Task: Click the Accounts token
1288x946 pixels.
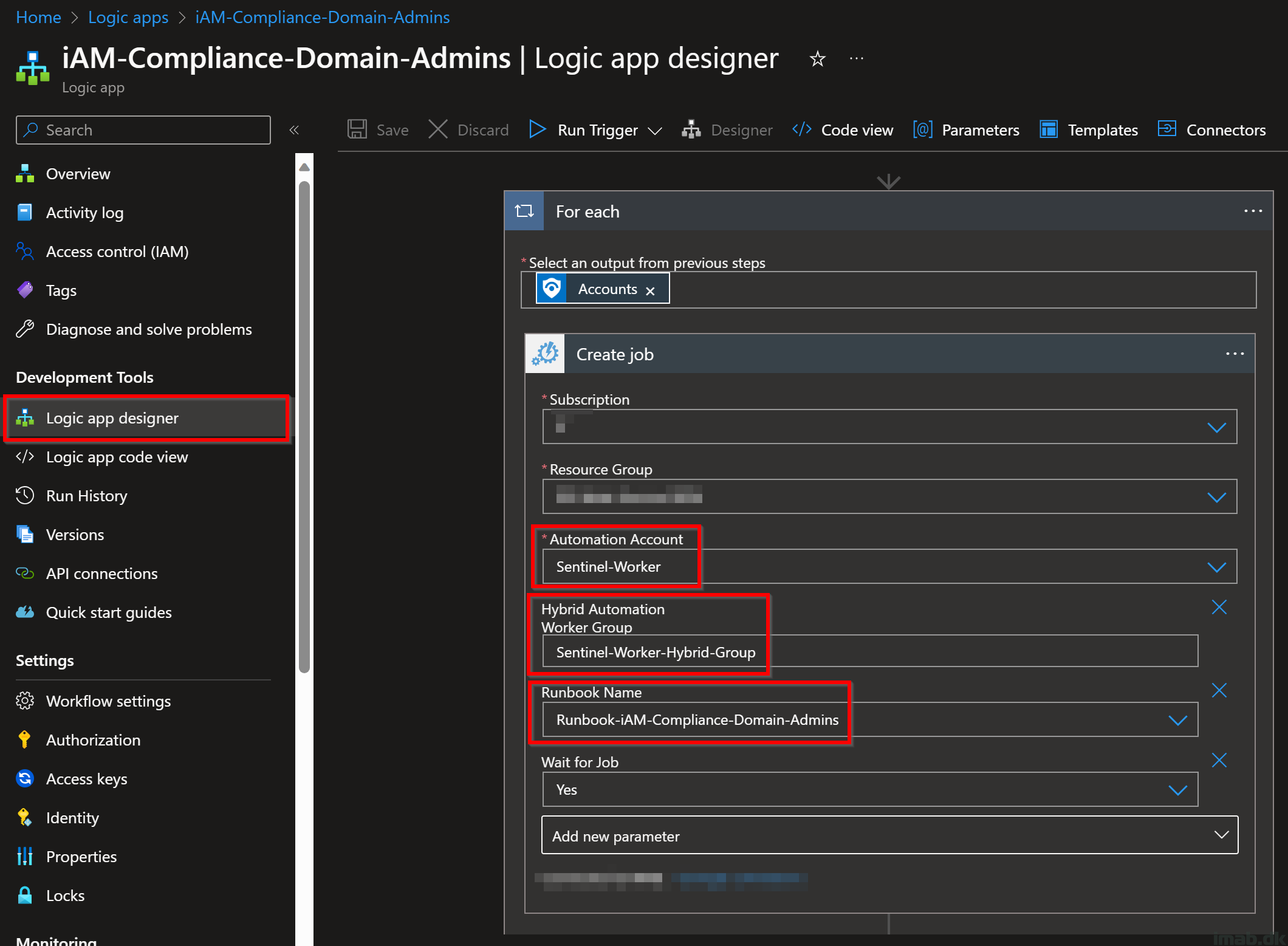Action: pos(603,289)
